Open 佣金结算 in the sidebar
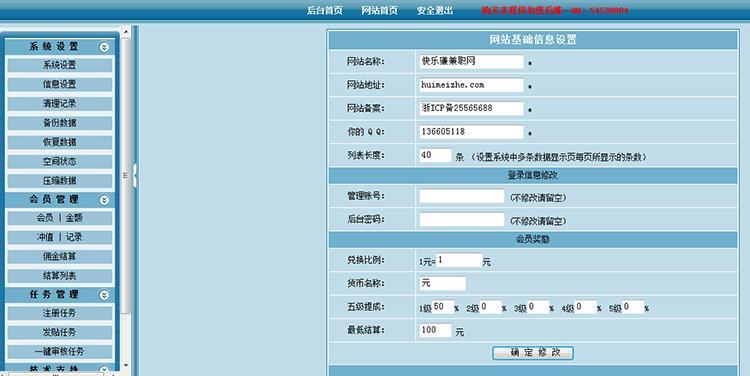750x376 pixels. (x=60, y=256)
